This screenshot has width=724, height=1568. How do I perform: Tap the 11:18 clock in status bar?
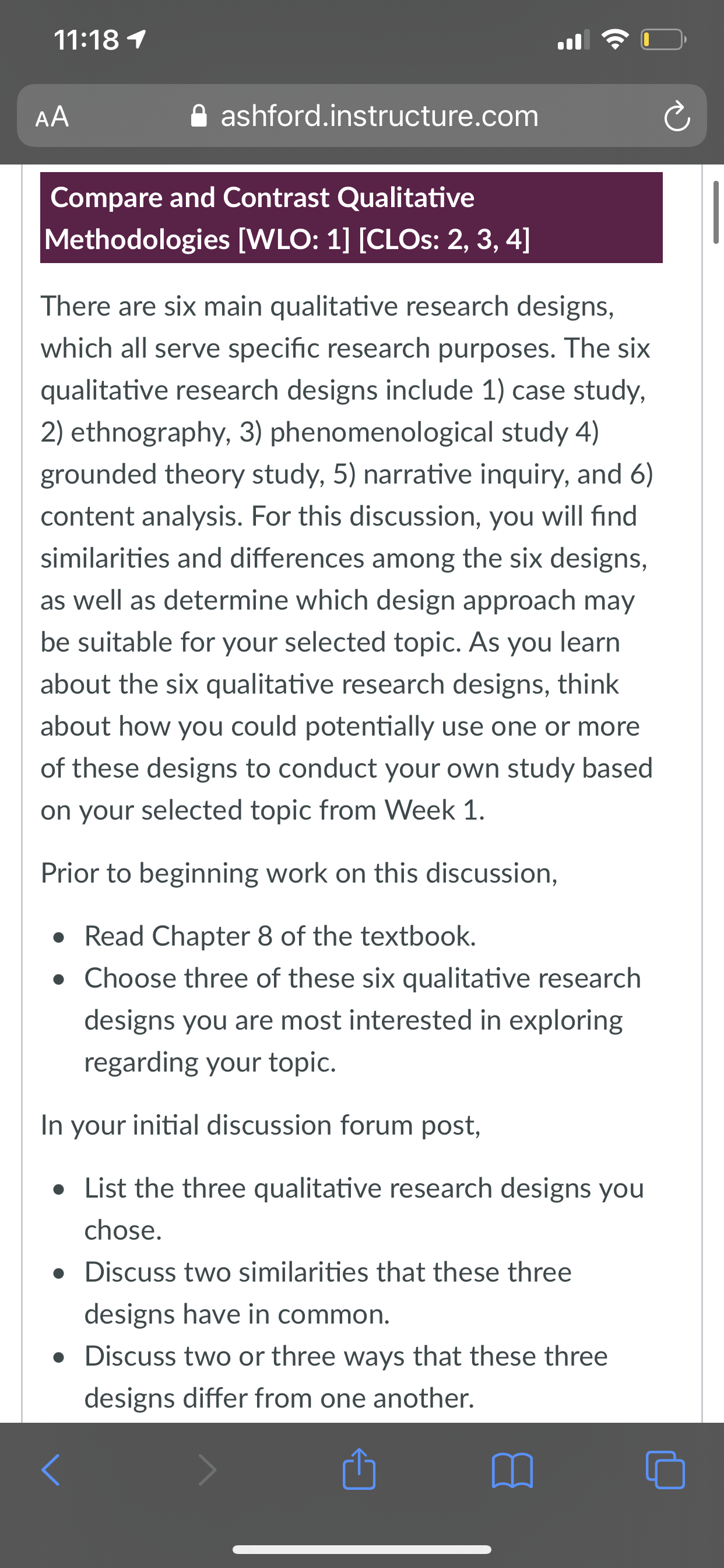86,40
